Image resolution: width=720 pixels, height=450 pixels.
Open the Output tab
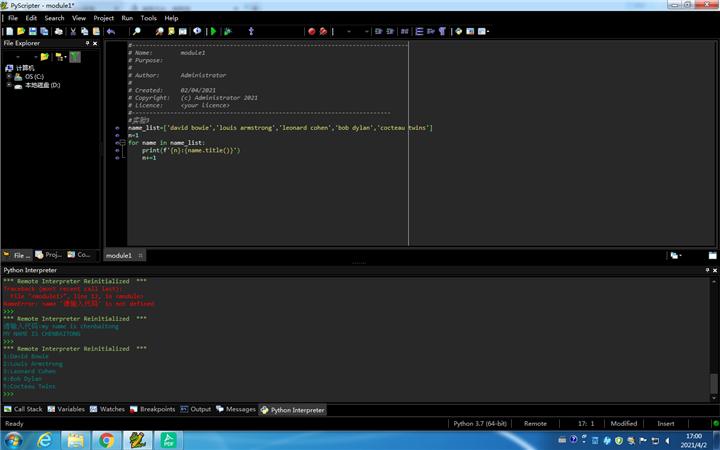click(x=196, y=409)
